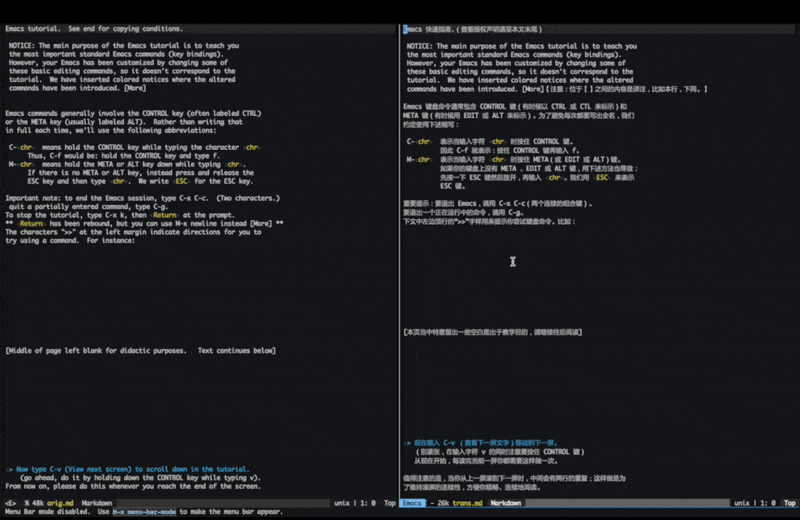Click '[Middle of page left blank' line in left pane
The width and height of the screenshot is (800, 520).
click(x=140, y=351)
